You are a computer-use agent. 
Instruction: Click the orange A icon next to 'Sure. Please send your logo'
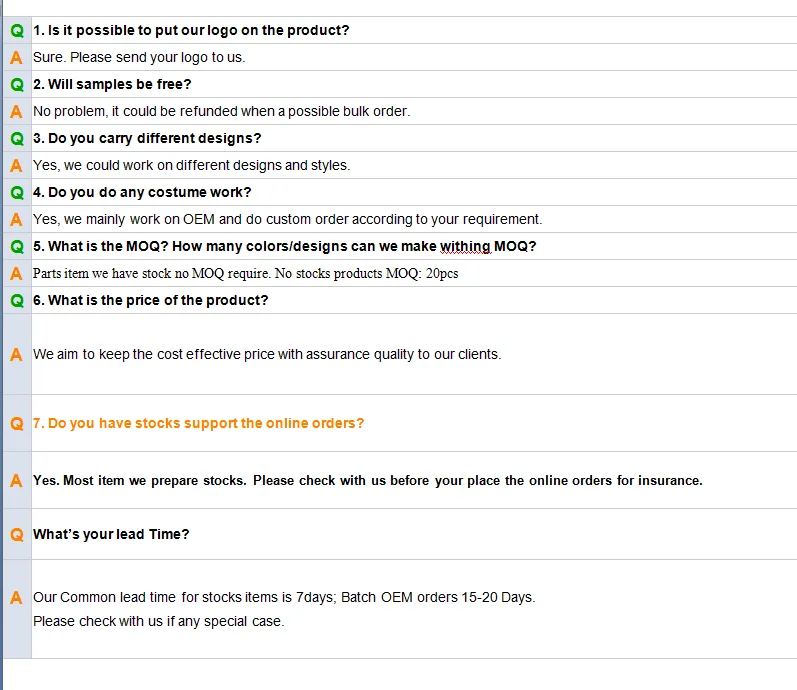(x=17, y=57)
